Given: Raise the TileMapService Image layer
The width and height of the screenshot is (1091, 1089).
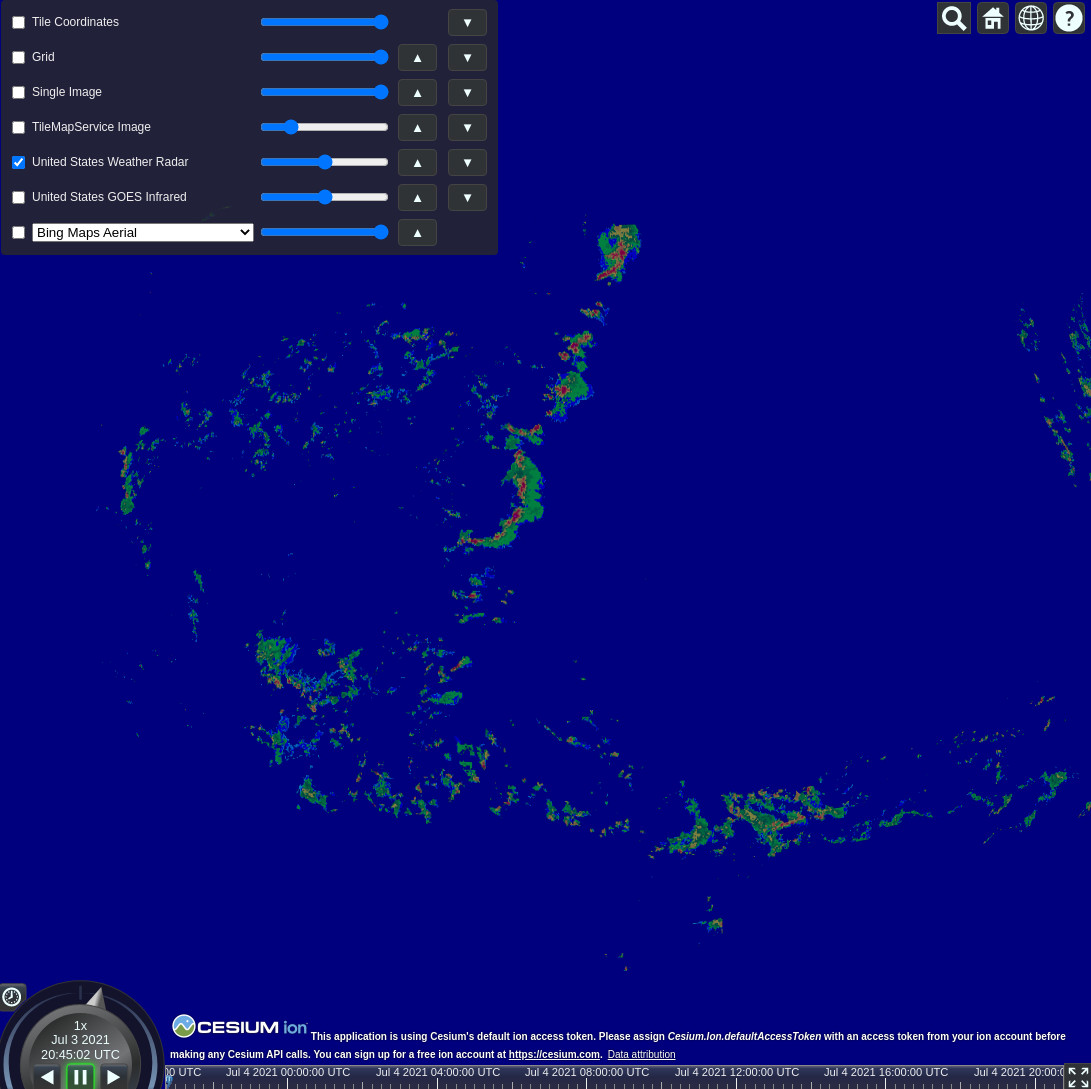Looking at the screenshot, I should [x=417, y=127].
